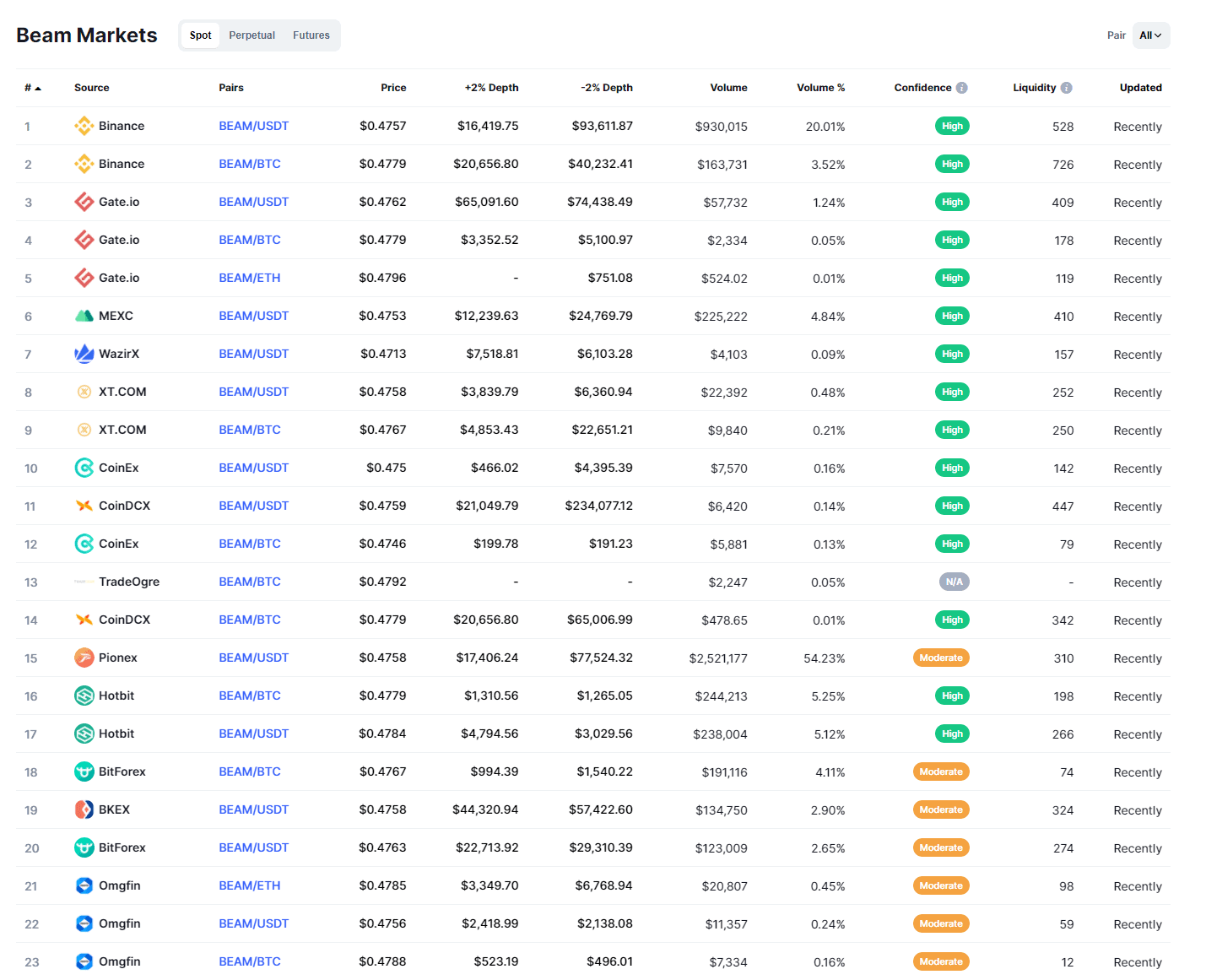Open BEAM/ETH pair on Gate.io
This screenshot has height=980, width=1206.
click(x=250, y=278)
